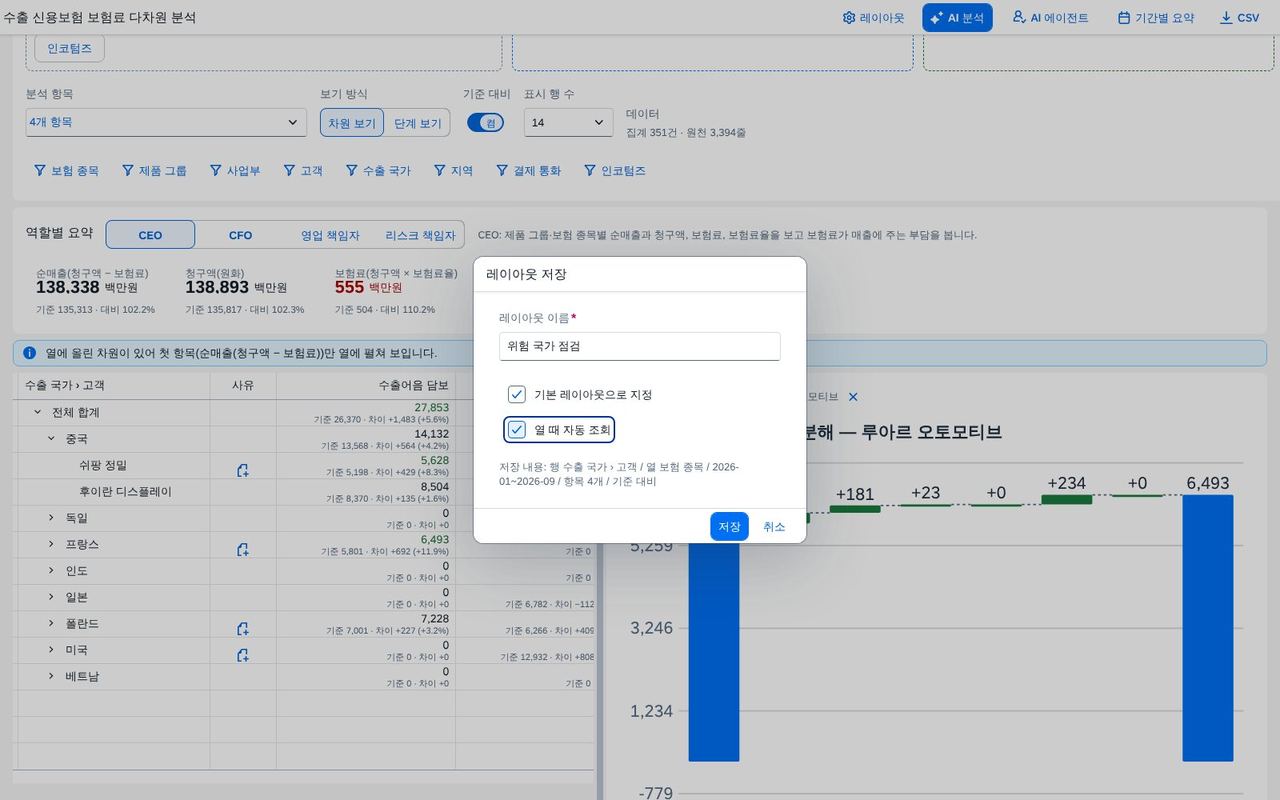Click 취소 in the dialog
The image size is (1280, 800).
coord(774,526)
